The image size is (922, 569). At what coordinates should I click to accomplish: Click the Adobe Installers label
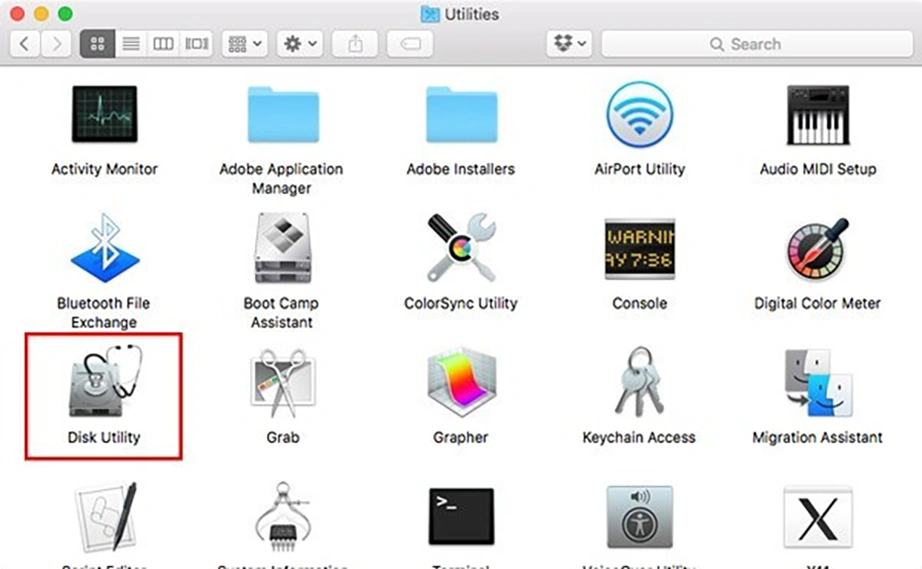click(460, 169)
